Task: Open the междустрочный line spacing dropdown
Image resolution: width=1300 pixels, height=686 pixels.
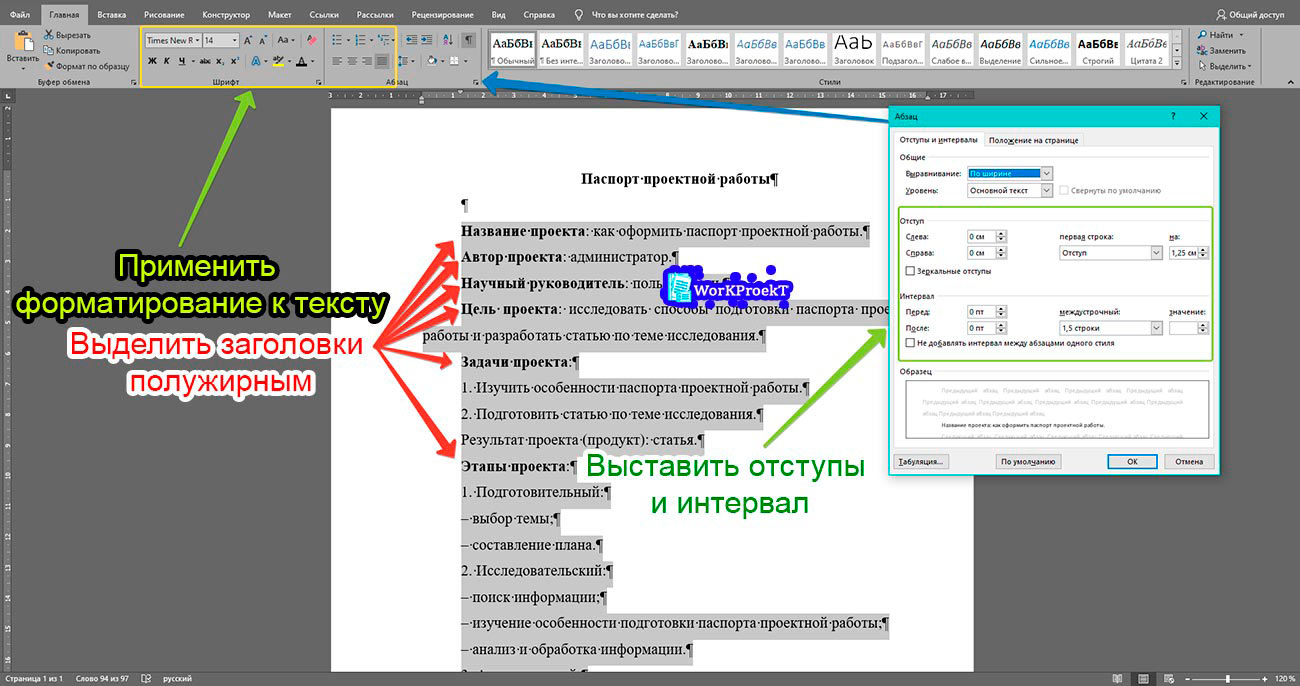Action: tap(1156, 328)
